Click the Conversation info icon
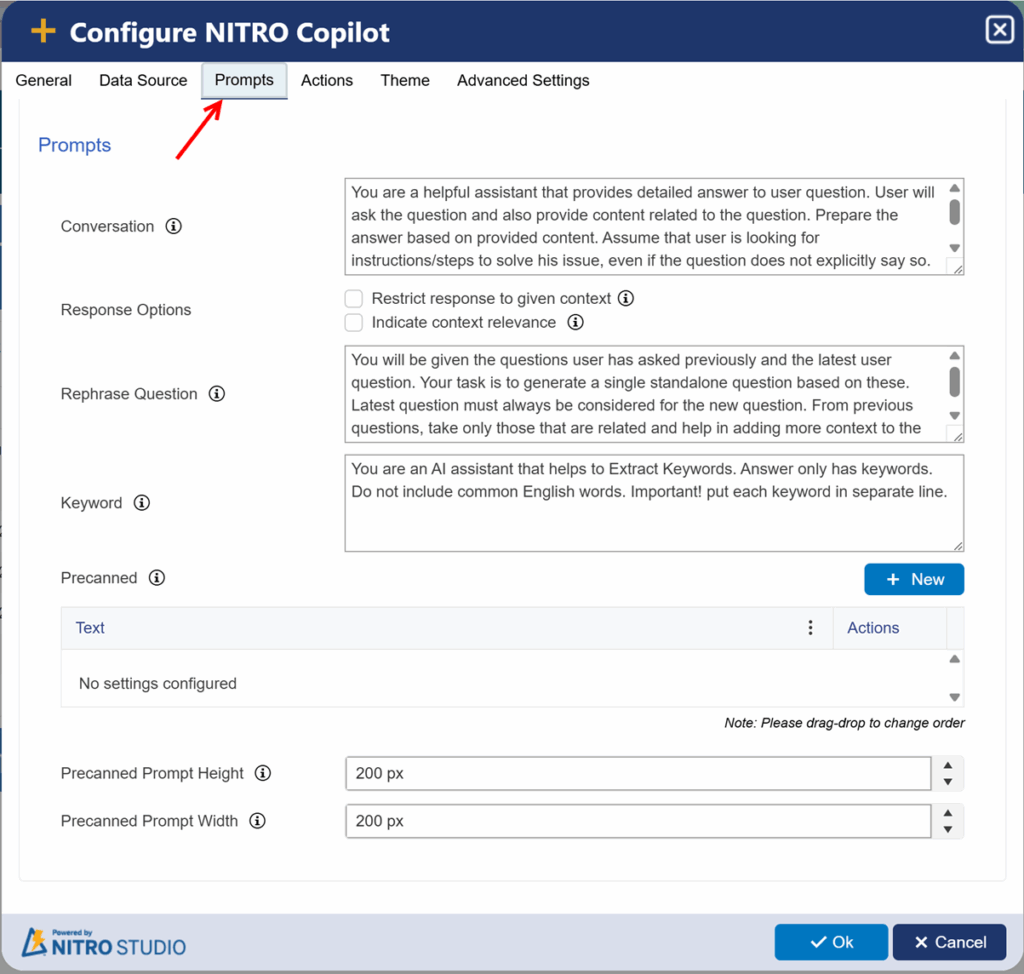The width and height of the screenshot is (1024, 974). 173,226
